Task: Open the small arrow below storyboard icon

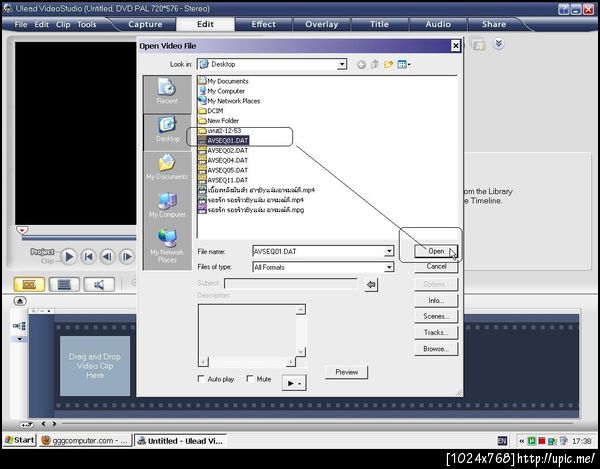Action: tap(20, 339)
